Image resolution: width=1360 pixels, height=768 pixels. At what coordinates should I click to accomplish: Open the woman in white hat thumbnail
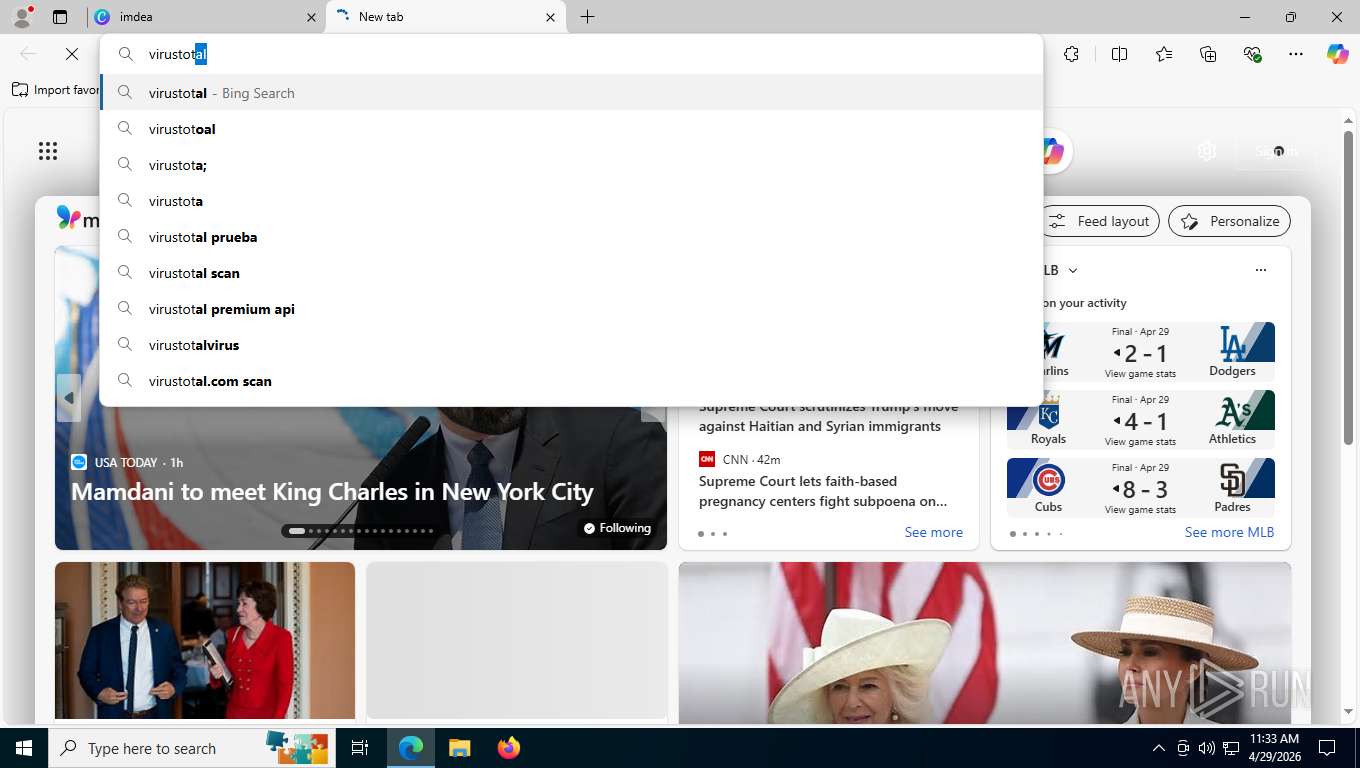tap(985, 643)
